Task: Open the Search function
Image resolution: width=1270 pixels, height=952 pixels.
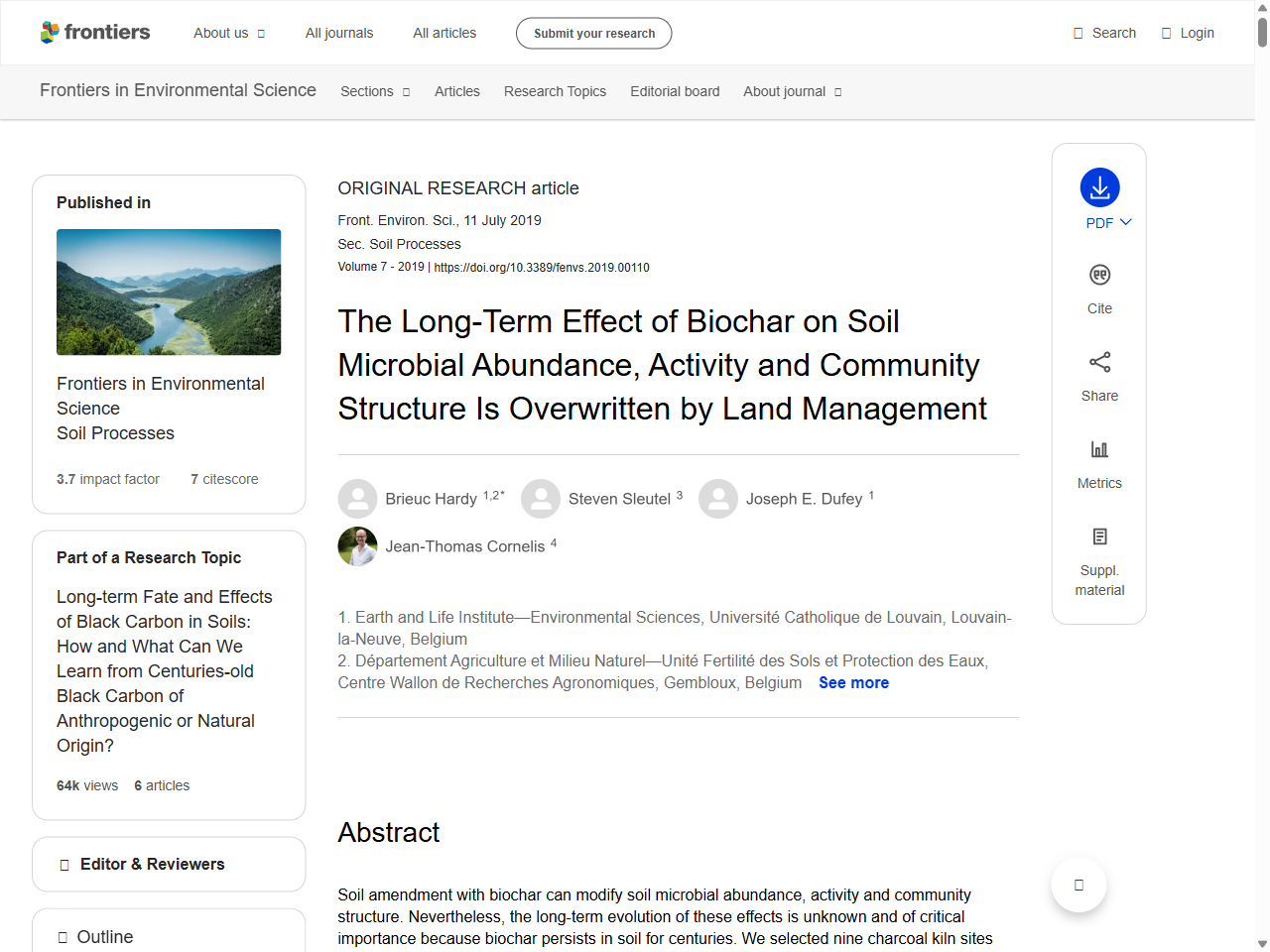Action: [1104, 33]
